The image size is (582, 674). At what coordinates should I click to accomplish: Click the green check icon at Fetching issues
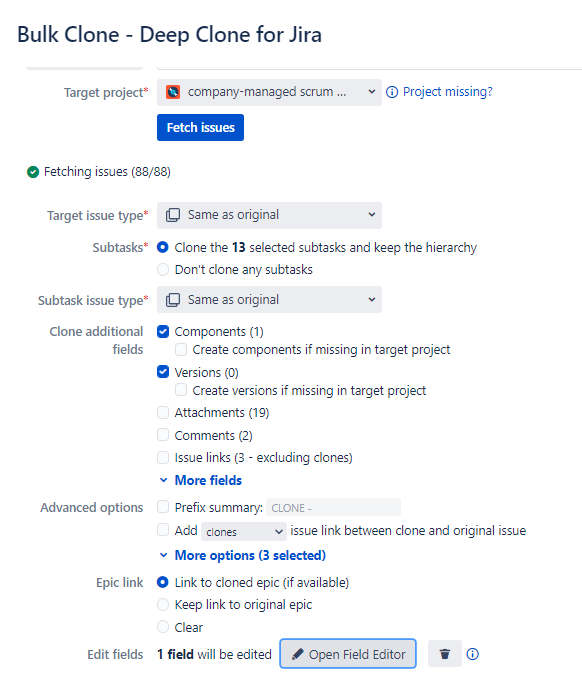click(x=33, y=172)
